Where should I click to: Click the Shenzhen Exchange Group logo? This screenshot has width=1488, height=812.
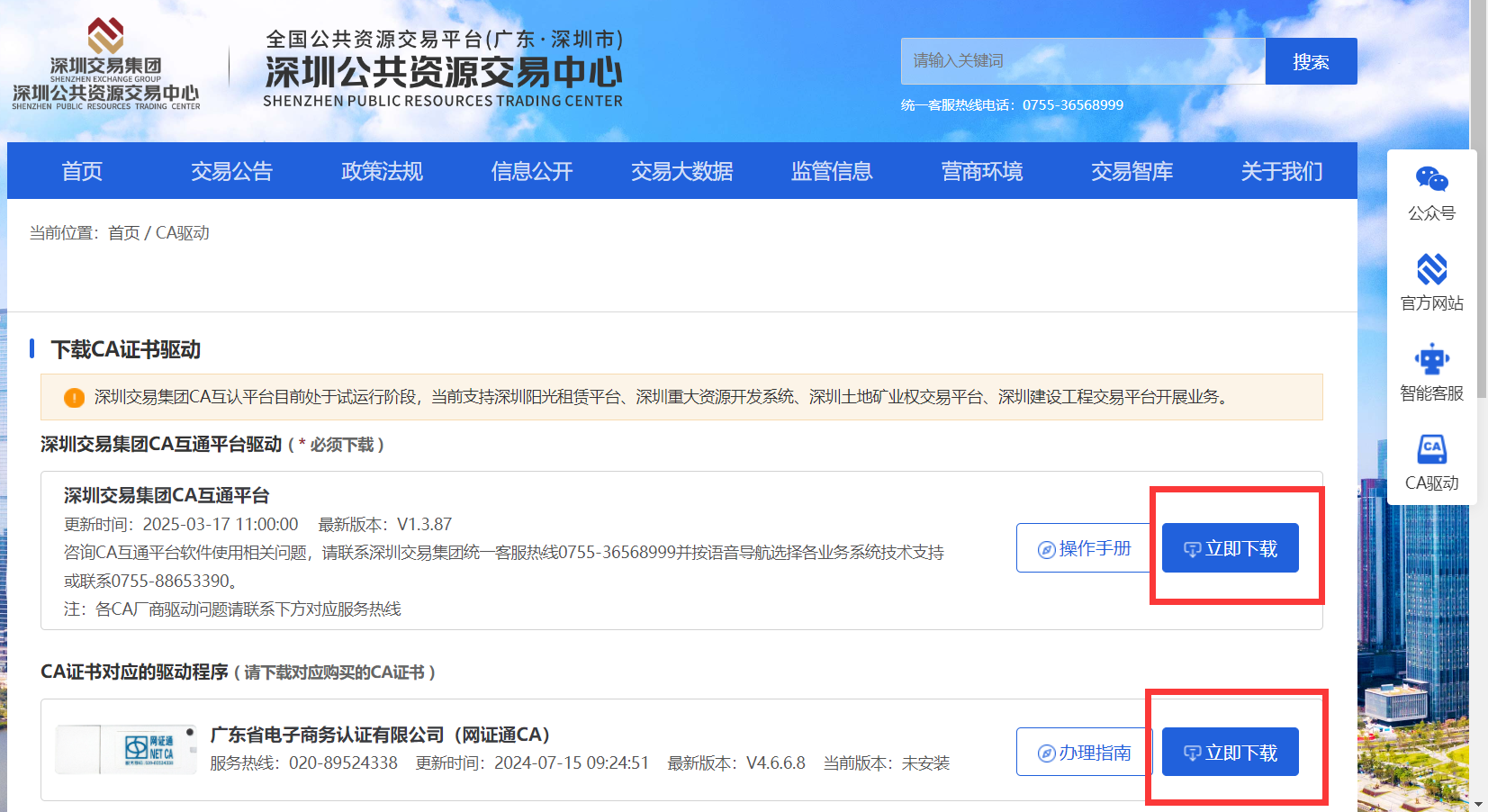(x=105, y=63)
